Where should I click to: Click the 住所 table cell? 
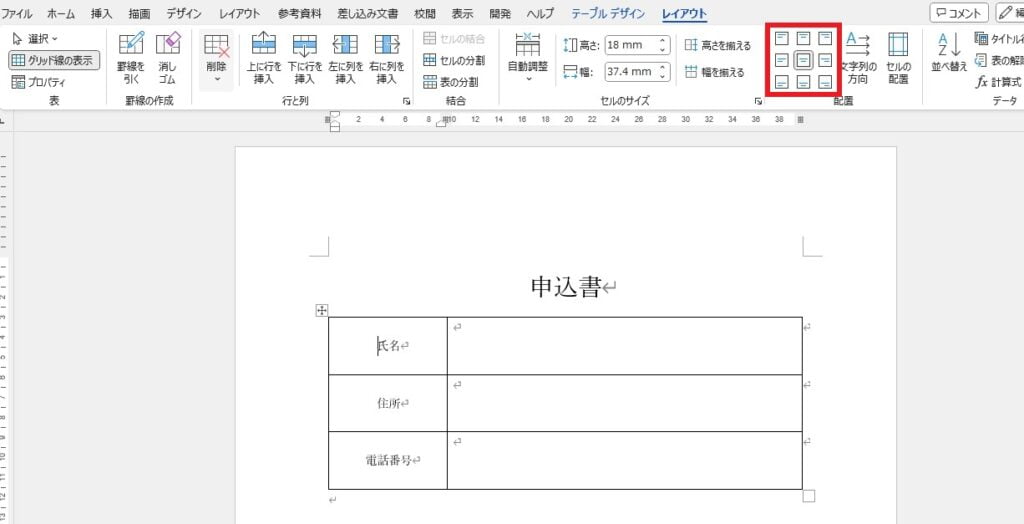point(388,403)
